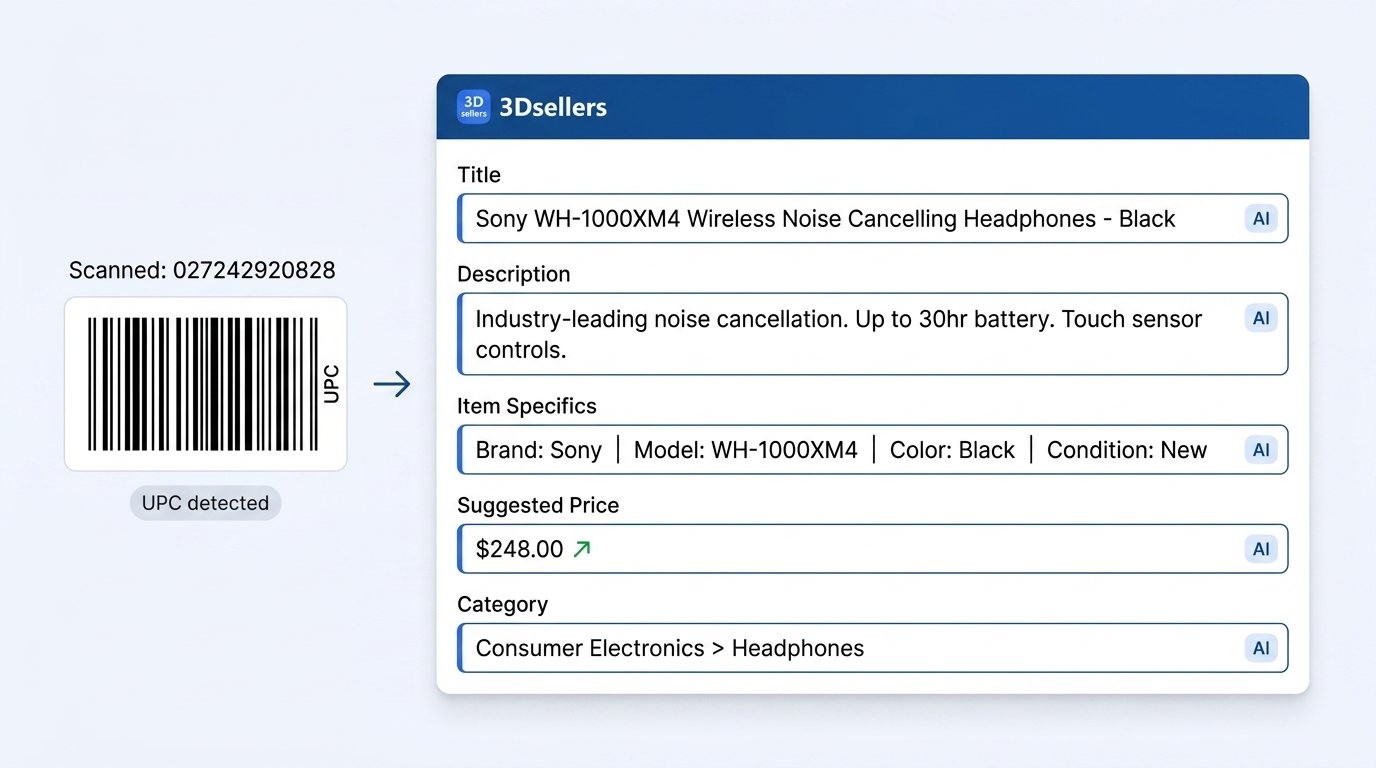Click the AI icon on the Suggested Price row
The width and height of the screenshot is (1376, 768).
click(x=1260, y=548)
